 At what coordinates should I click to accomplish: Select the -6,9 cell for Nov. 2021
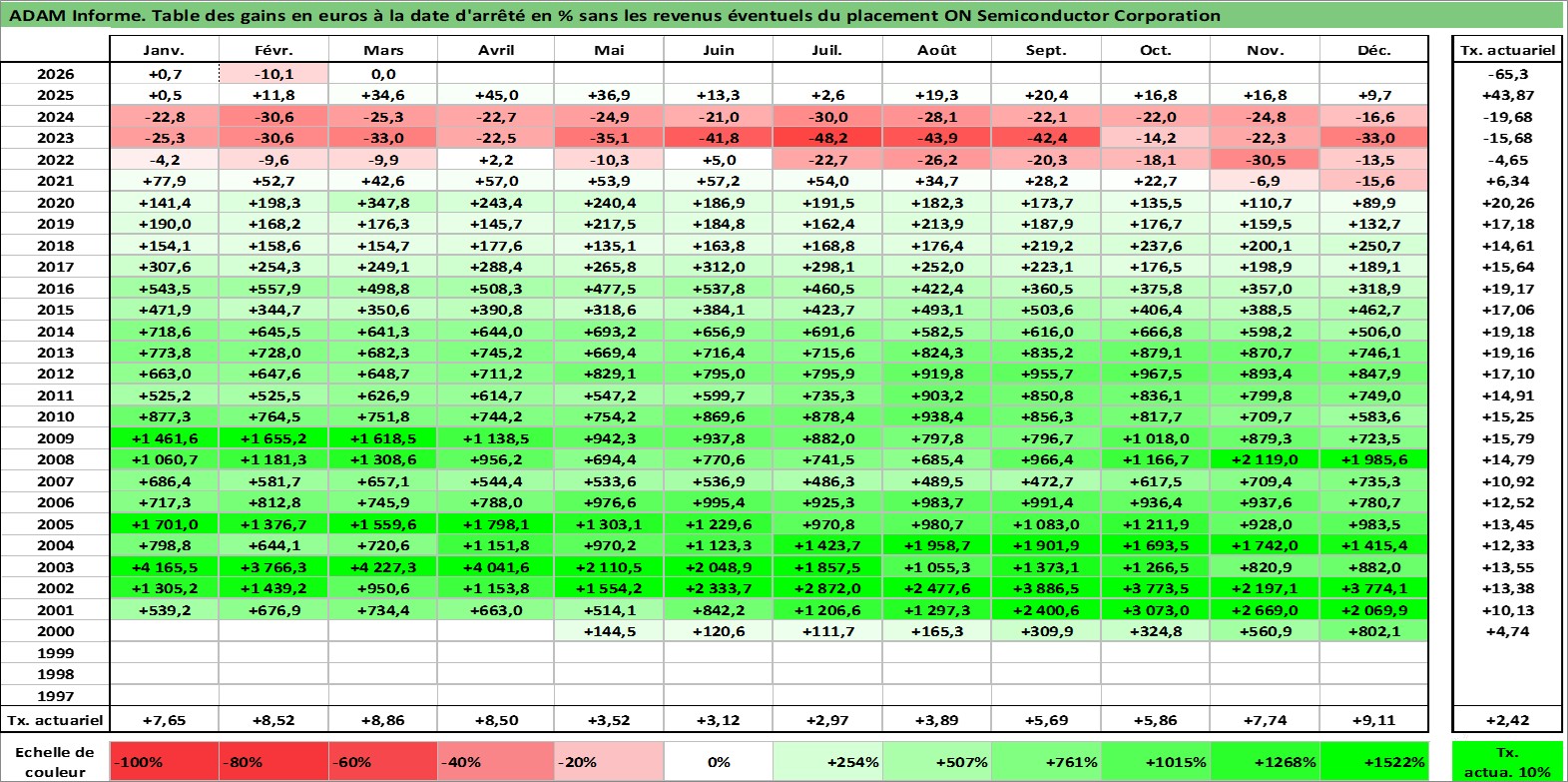(x=1265, y=181)
